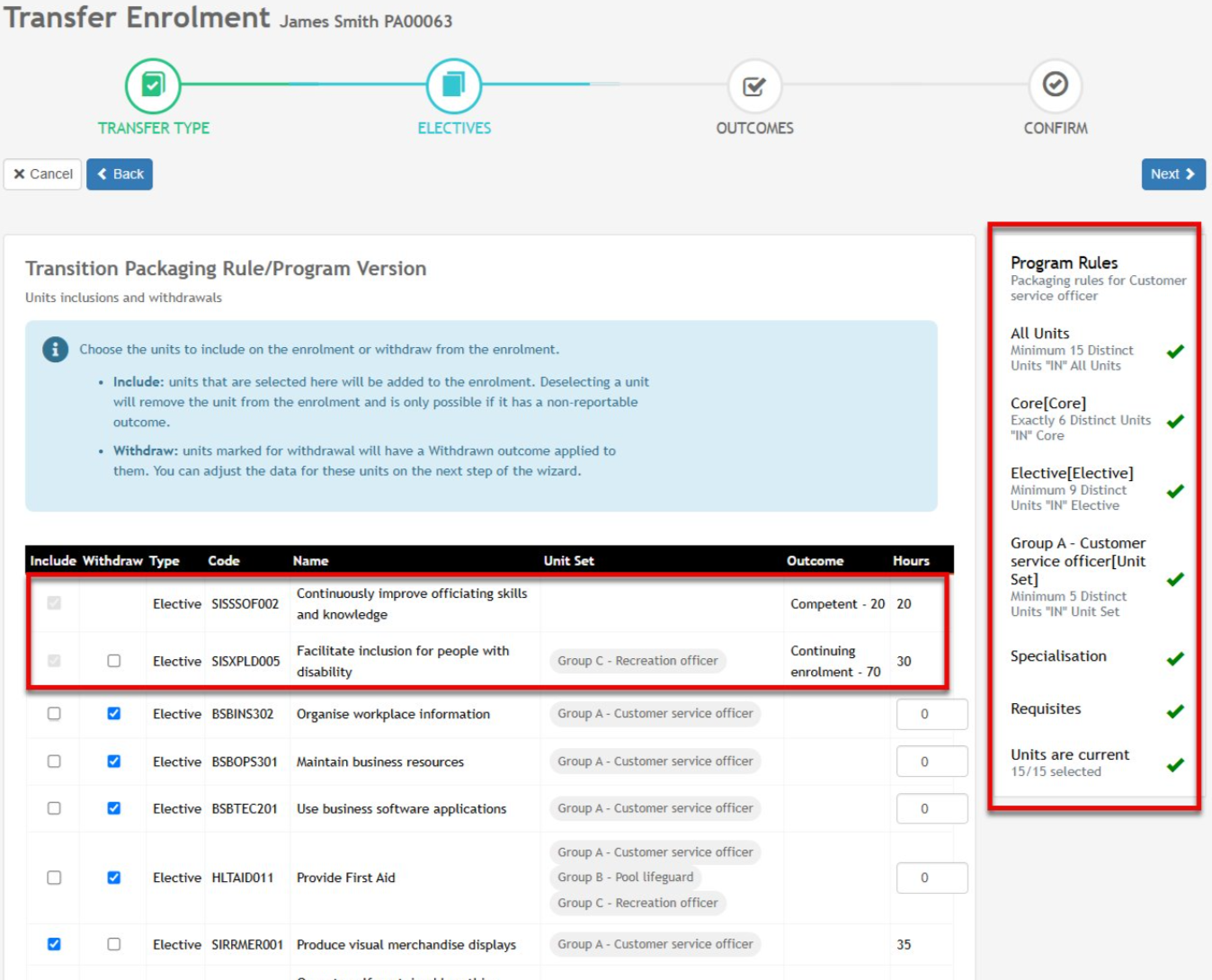Click green checkmark beside Units are current
Screen dimensions: 1212x980
(1175, 765)
